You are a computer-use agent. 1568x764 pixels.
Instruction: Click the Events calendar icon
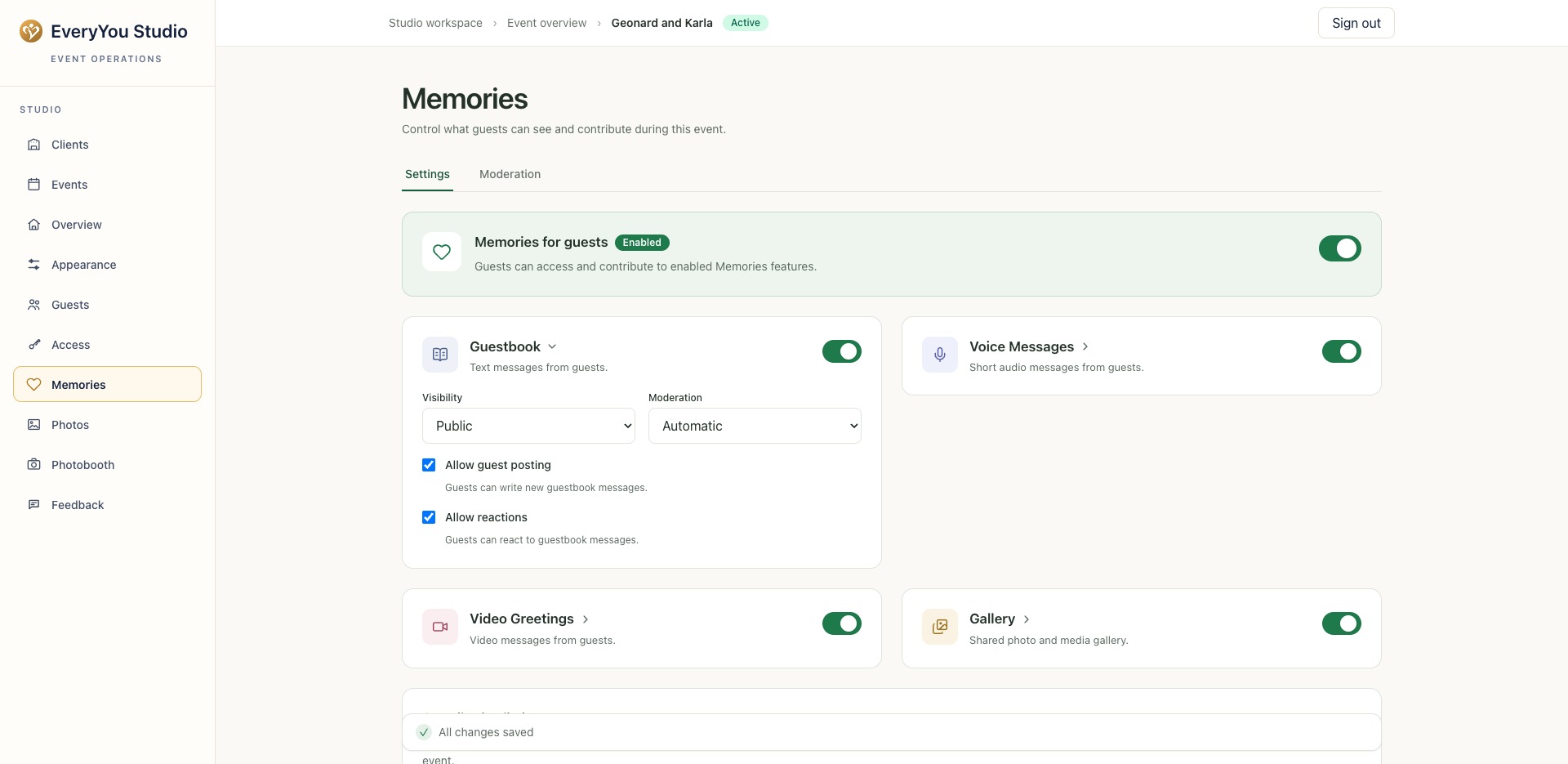pos(34,185)
